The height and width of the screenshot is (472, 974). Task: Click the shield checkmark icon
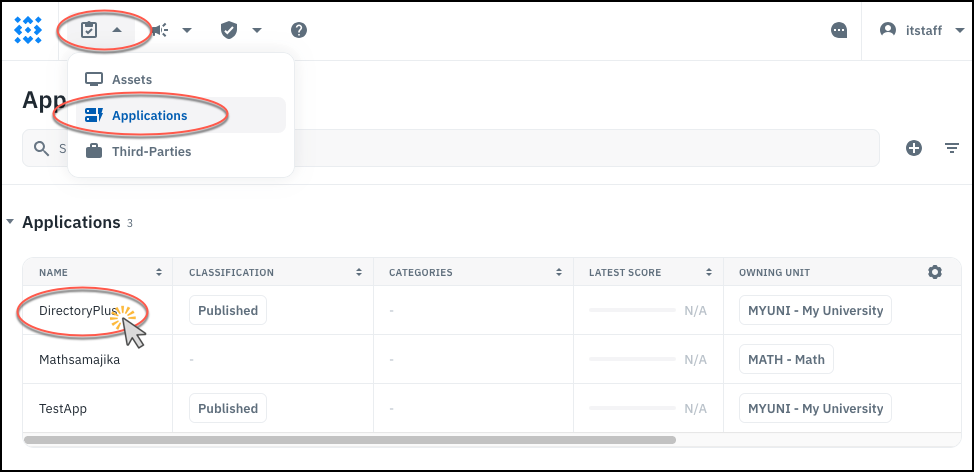pos(229,30)
